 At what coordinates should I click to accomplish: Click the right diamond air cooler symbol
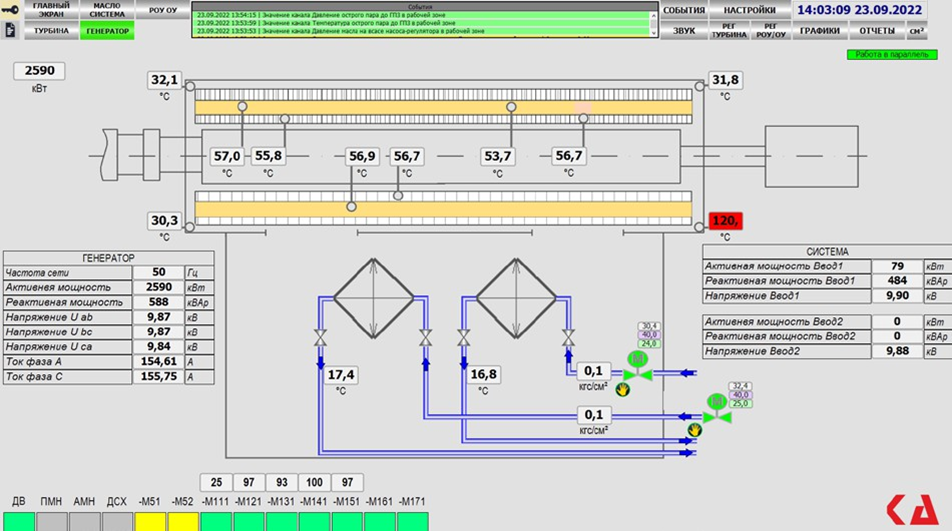(x=516, y=299)
